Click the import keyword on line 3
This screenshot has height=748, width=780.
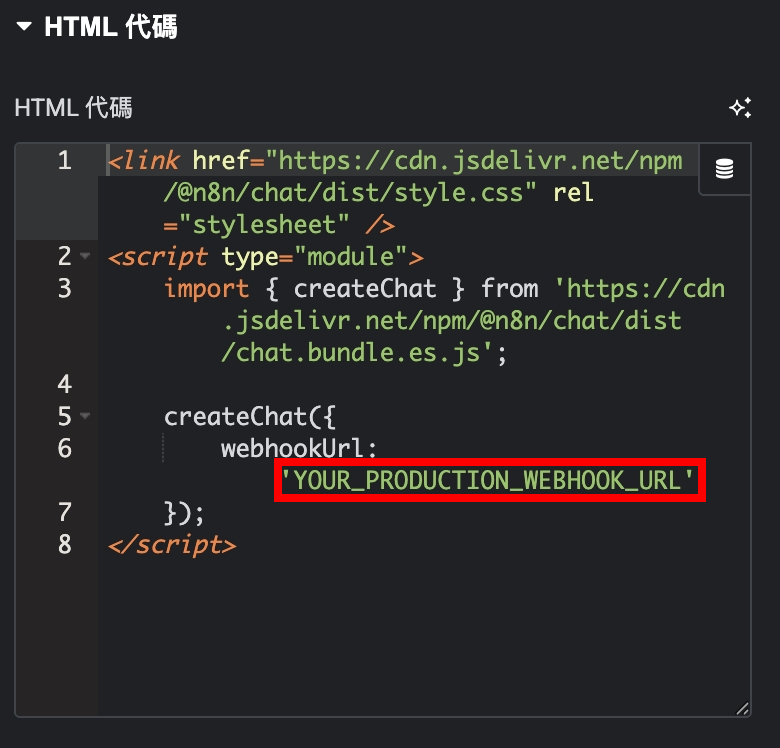point(206,289)
